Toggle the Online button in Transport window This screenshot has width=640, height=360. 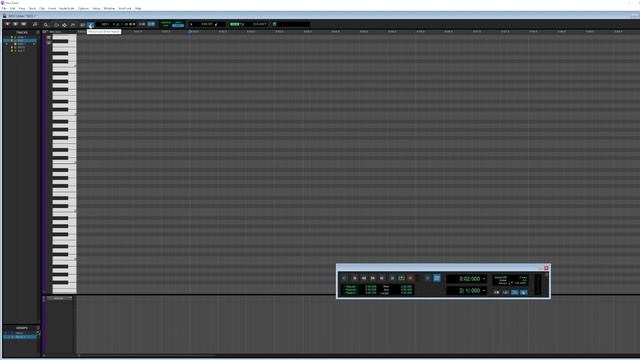point(343,278)
